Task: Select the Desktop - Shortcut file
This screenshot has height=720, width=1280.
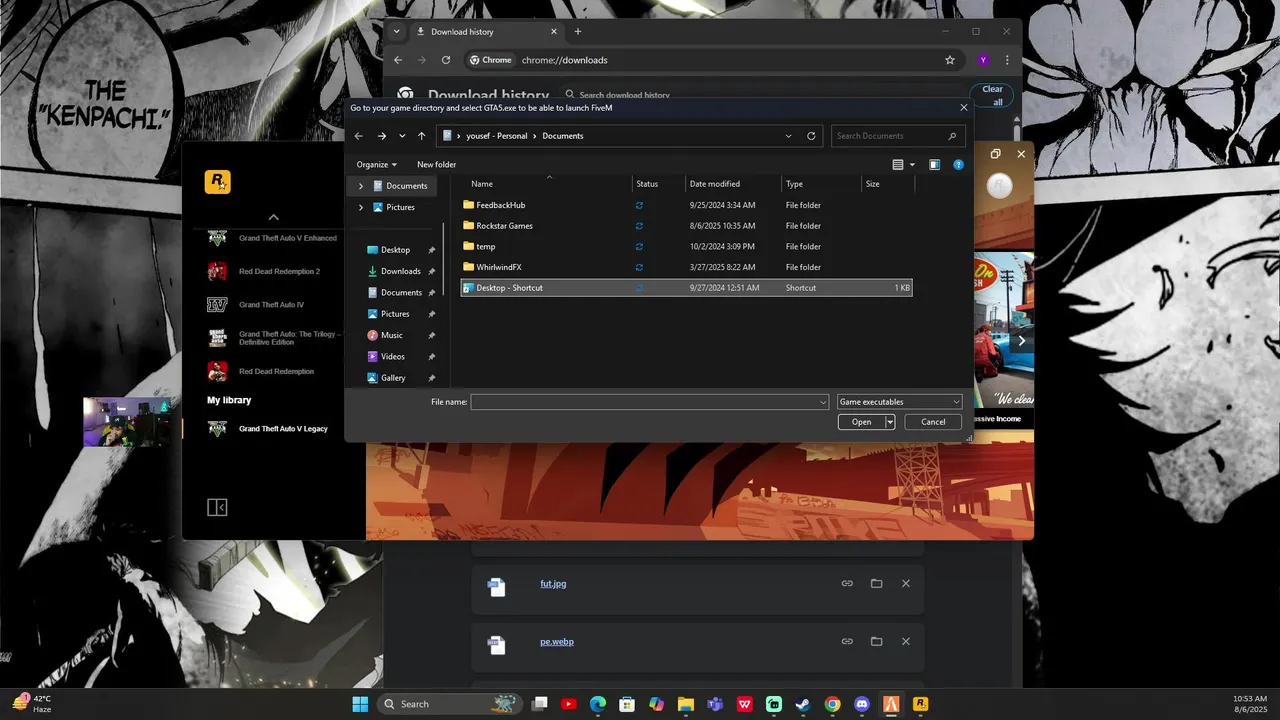Action: point(686,288)
